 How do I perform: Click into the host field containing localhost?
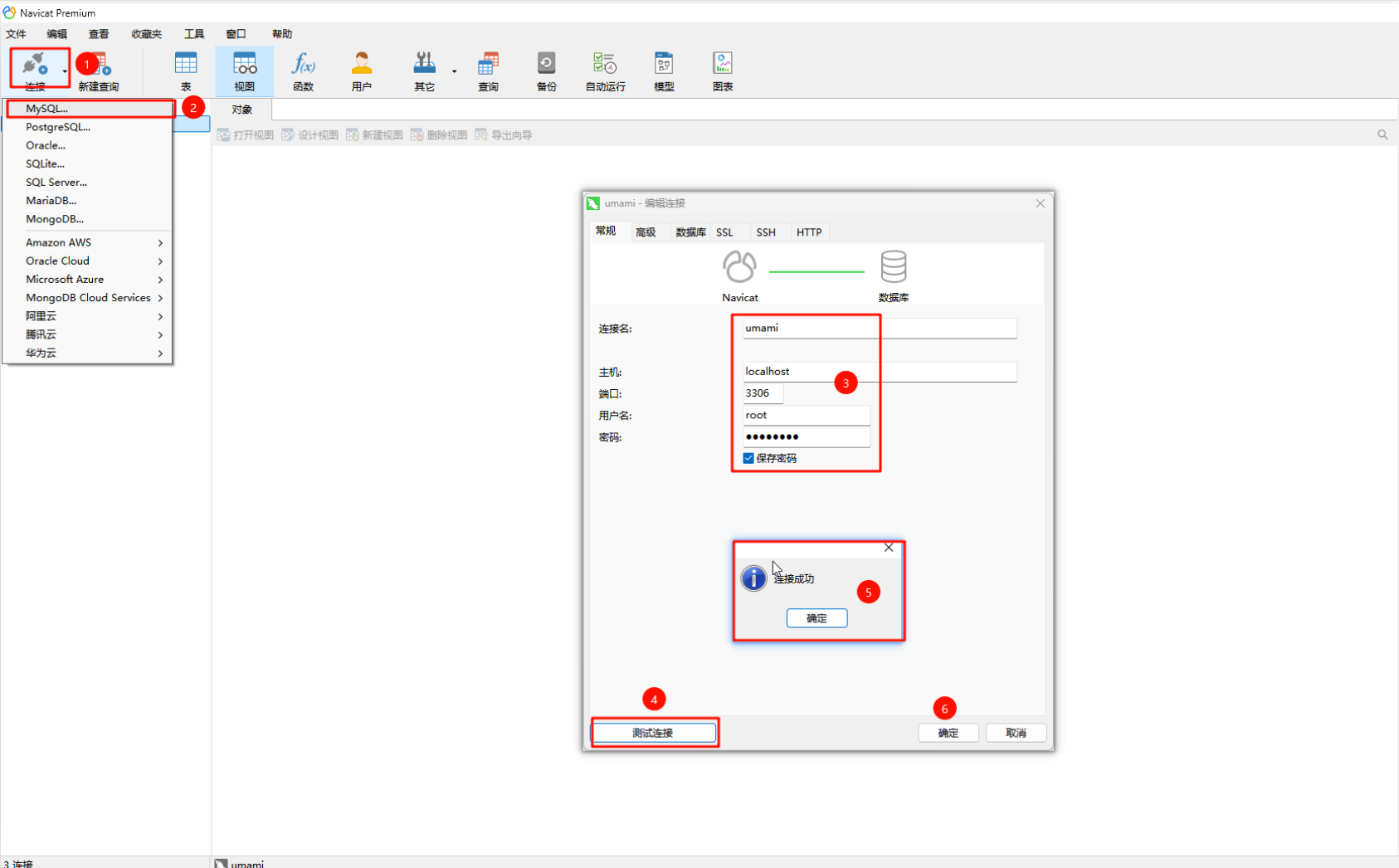pos(880,372)
